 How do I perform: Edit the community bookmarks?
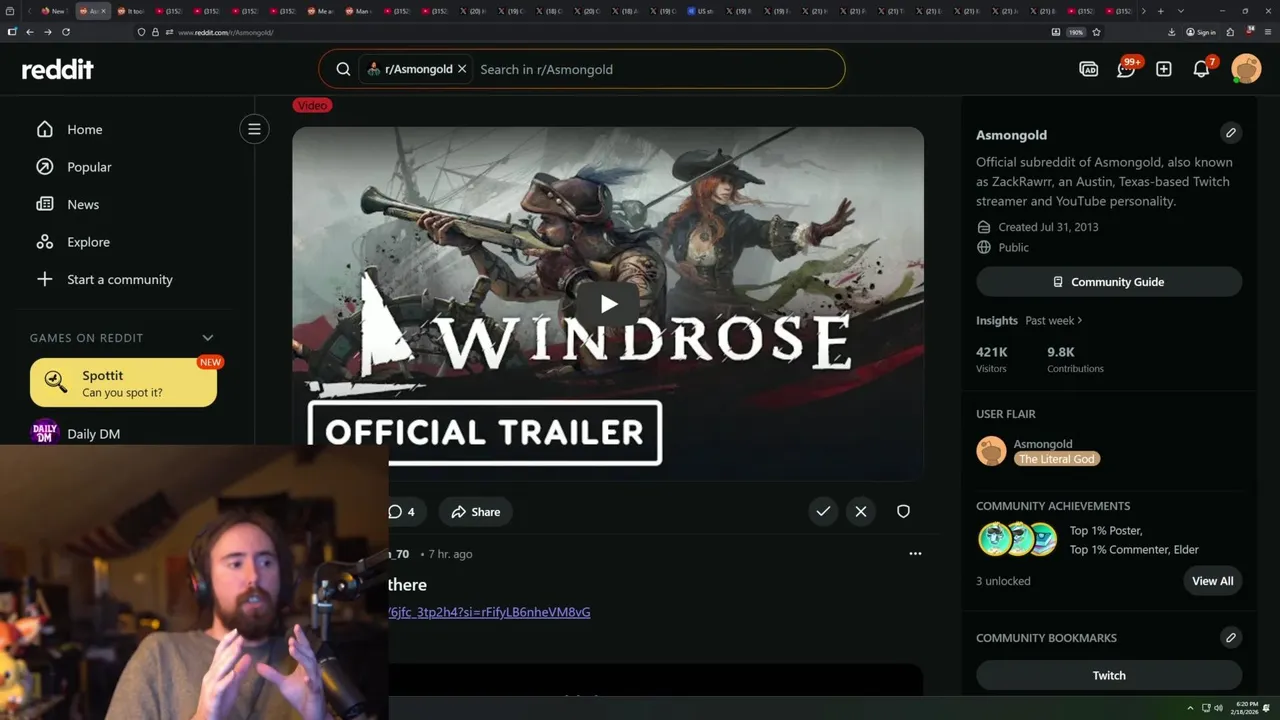[1231, 637]
